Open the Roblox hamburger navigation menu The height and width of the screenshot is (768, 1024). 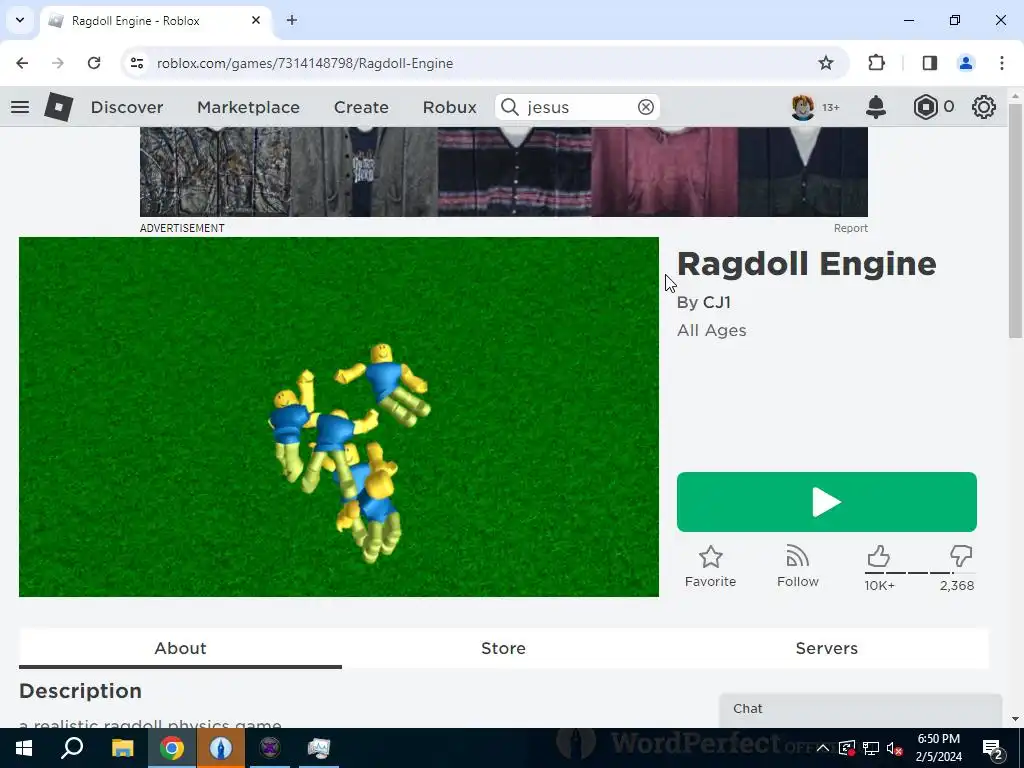click(x=20, y=107)
